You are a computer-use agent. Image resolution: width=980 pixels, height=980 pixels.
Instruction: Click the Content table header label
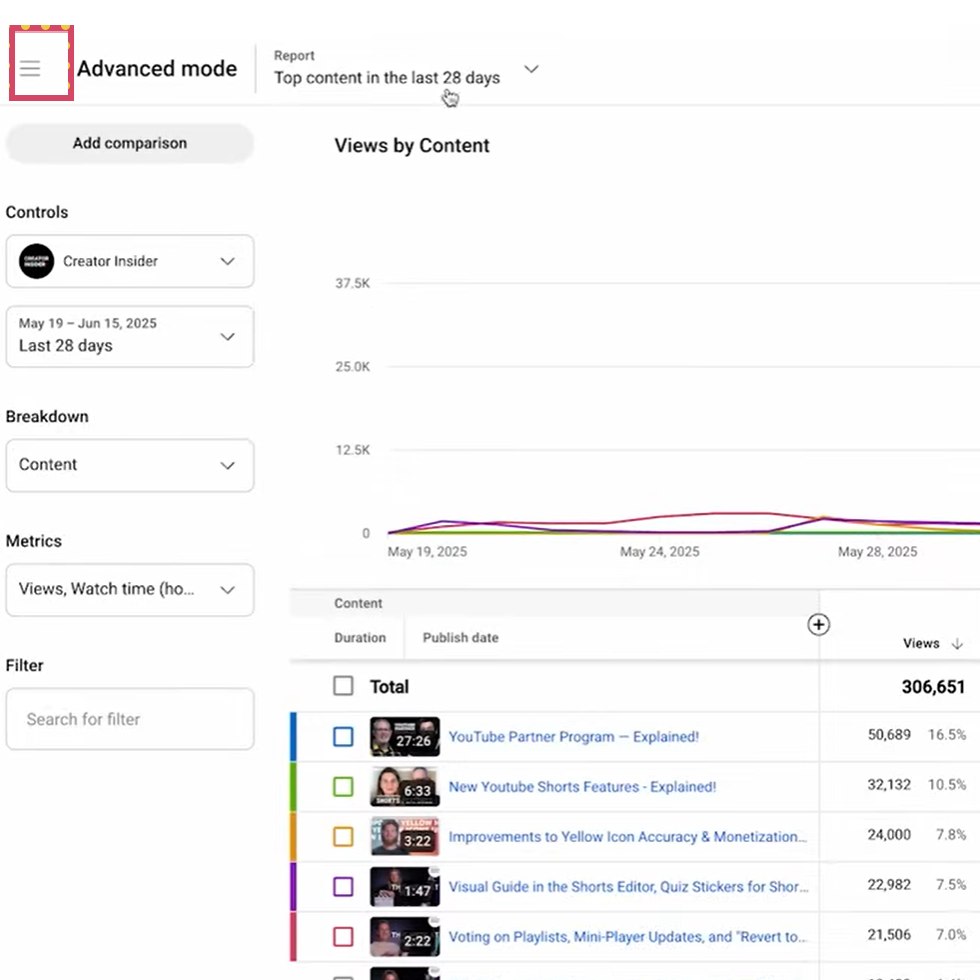(x=358, y=603)
